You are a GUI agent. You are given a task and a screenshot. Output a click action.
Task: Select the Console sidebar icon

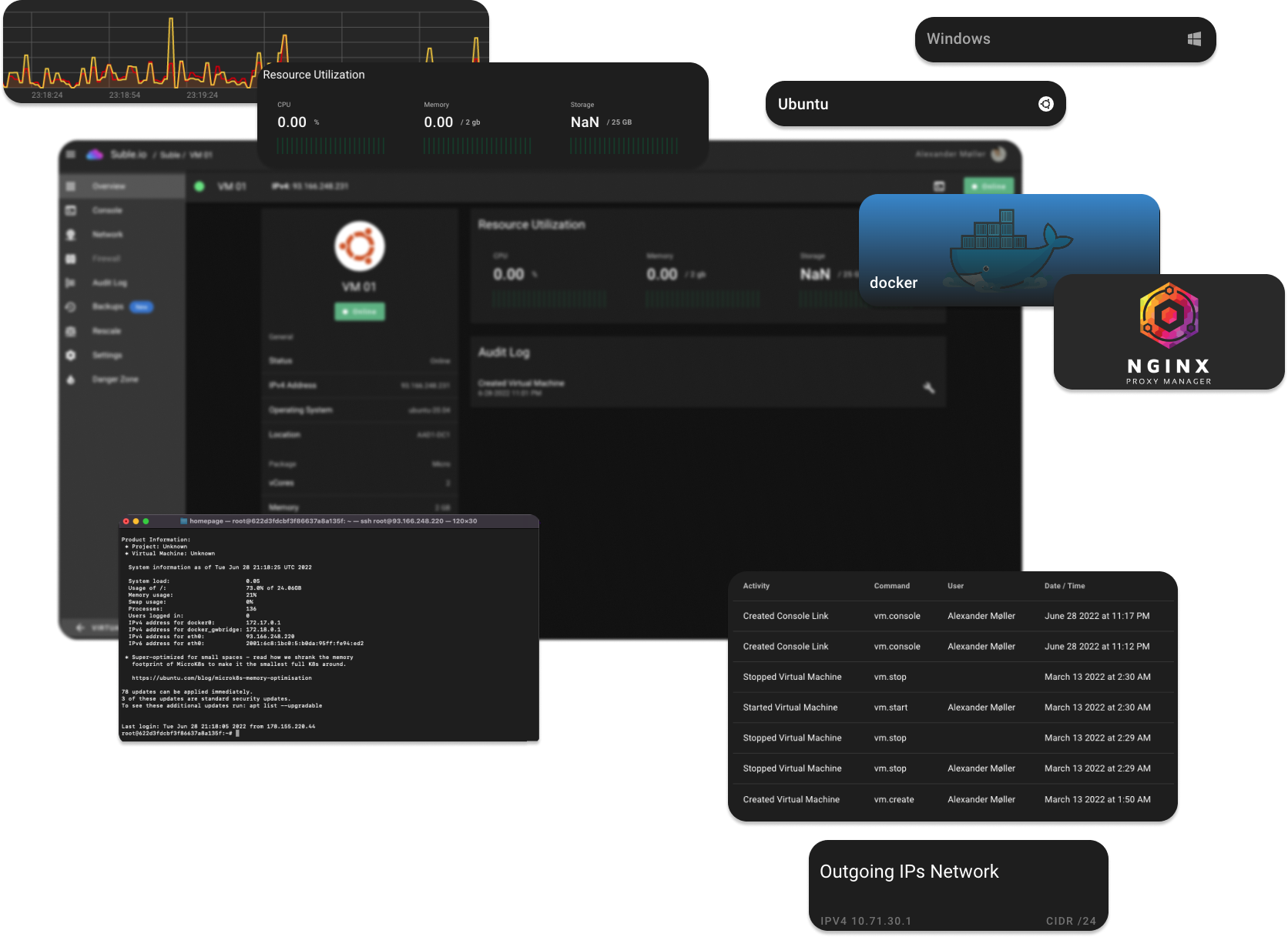coord(71,210)
